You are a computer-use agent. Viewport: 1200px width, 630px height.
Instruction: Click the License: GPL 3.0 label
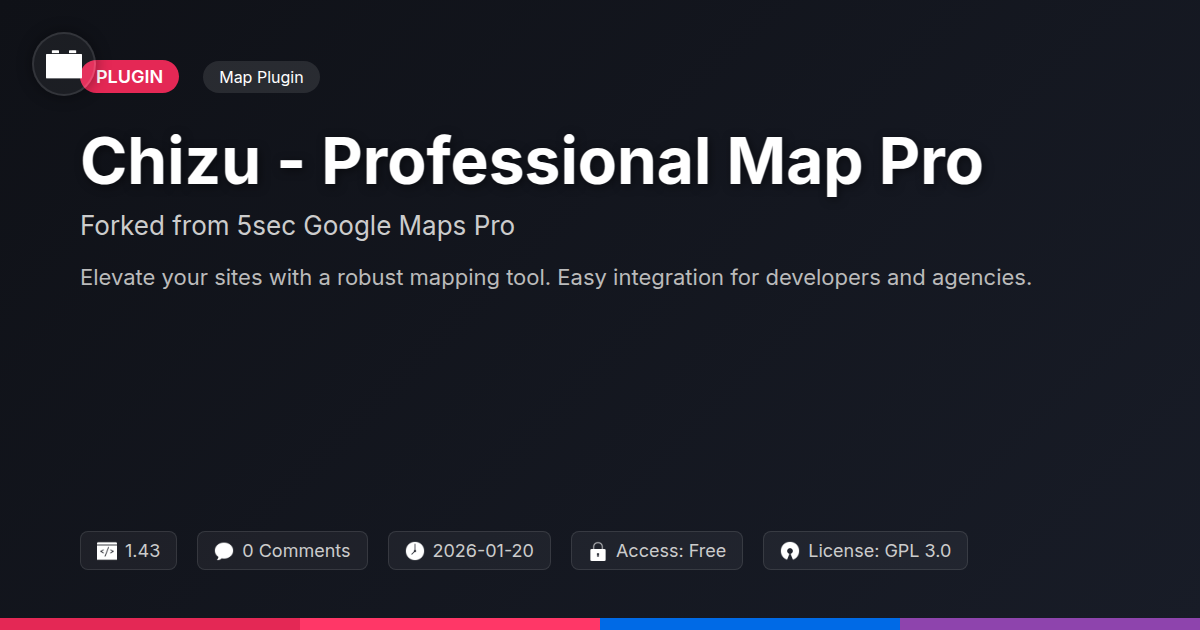click(879, 551)
